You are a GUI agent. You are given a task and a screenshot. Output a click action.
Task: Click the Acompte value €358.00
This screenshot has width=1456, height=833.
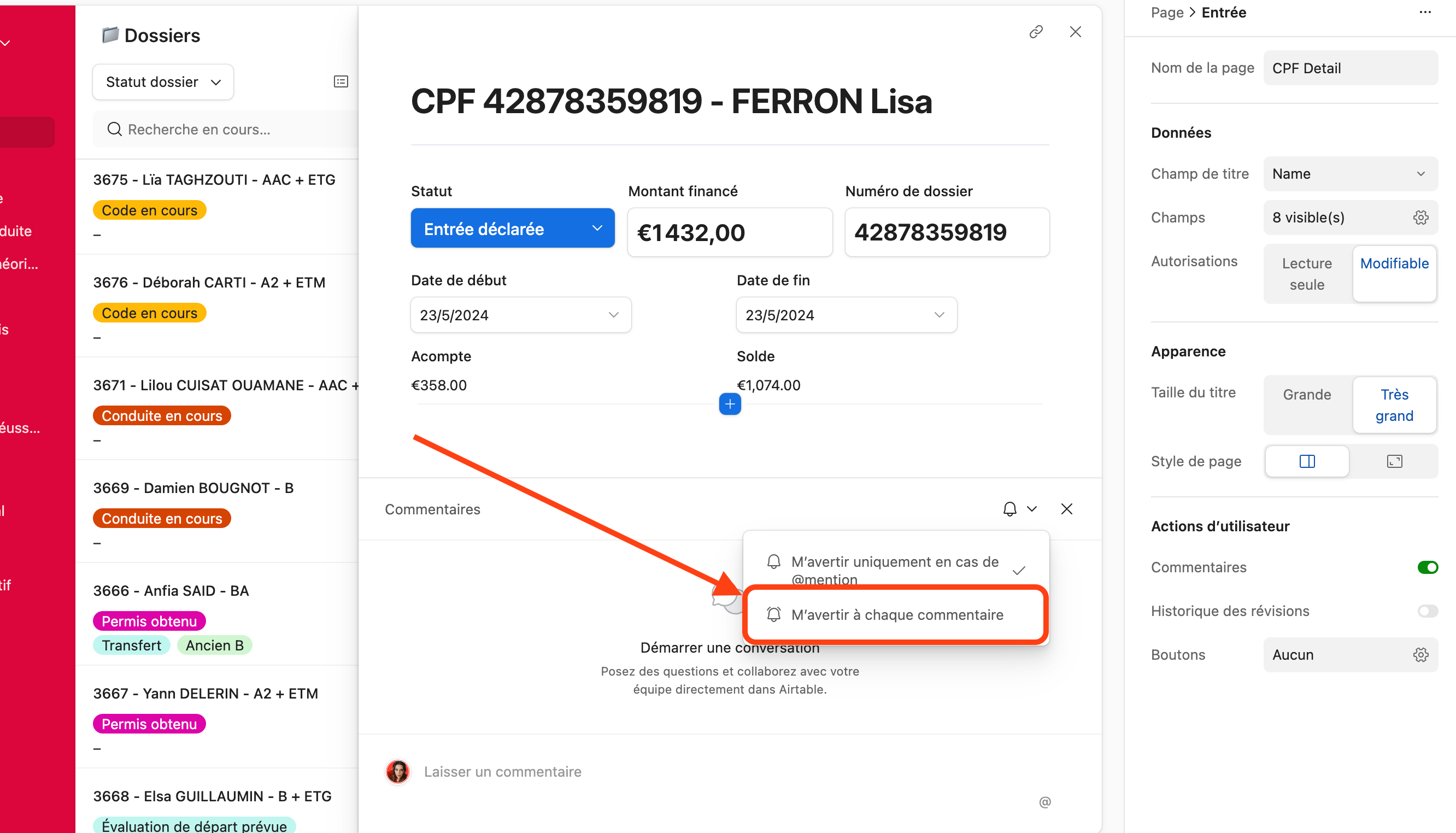[439, 385]
